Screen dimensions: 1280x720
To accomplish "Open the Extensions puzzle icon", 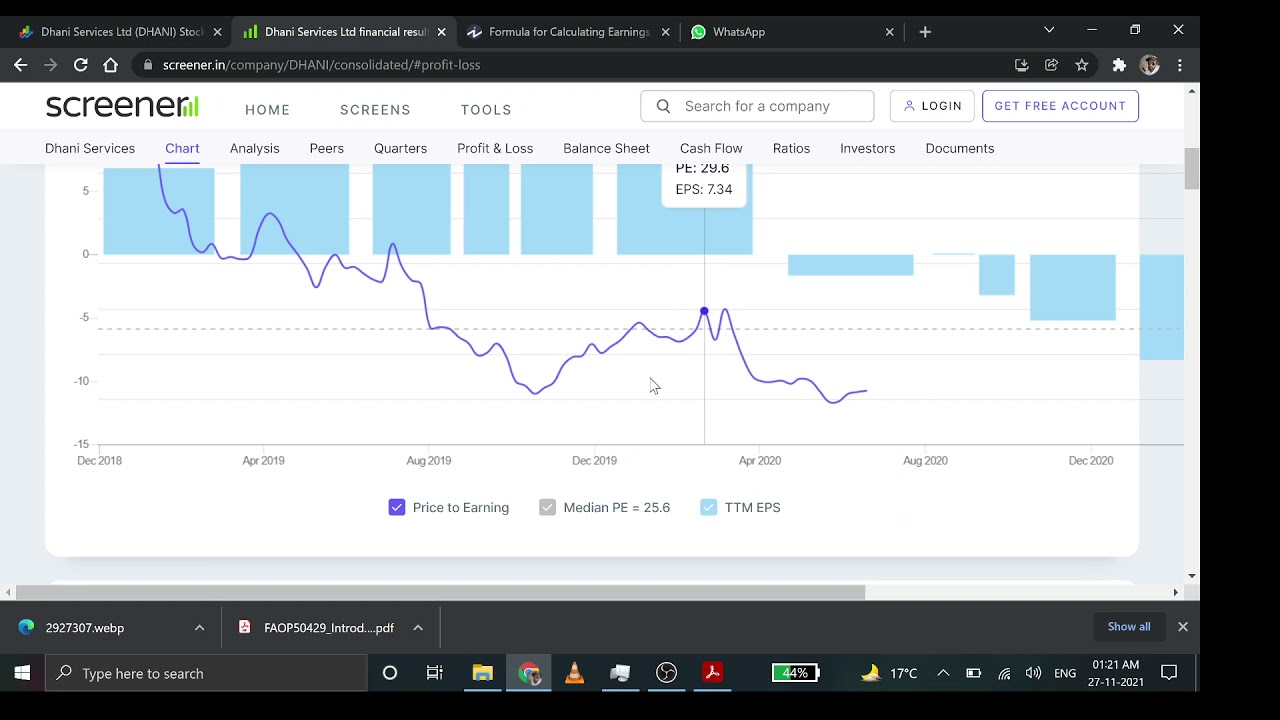I will 1119,65.
